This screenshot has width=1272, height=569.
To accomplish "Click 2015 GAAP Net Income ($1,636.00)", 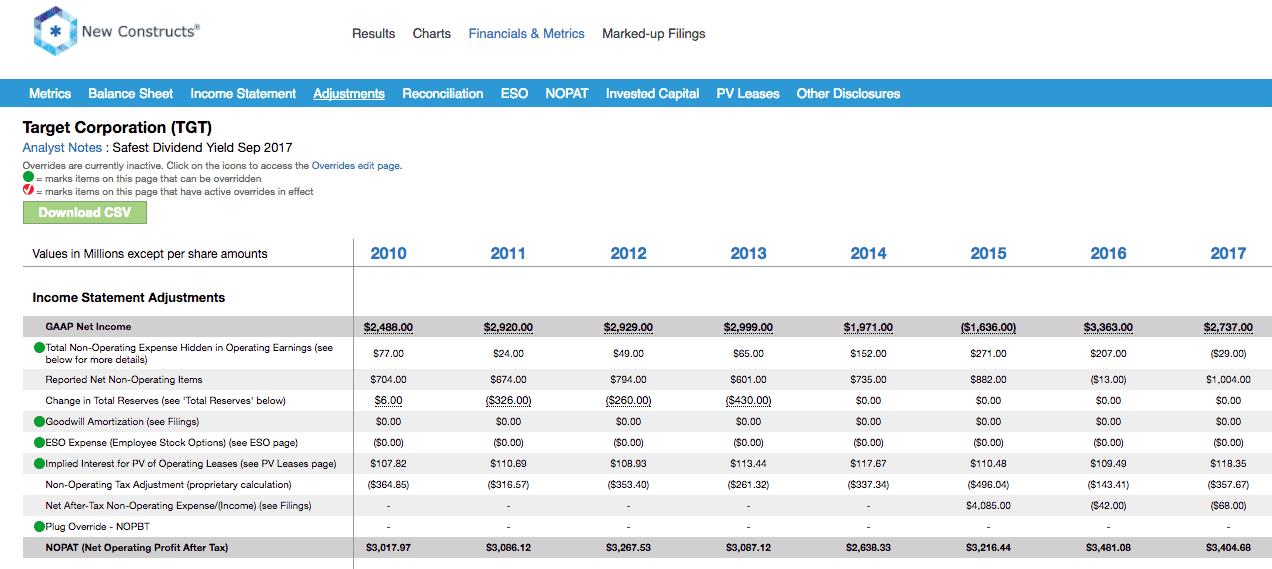I will [988, 327].
